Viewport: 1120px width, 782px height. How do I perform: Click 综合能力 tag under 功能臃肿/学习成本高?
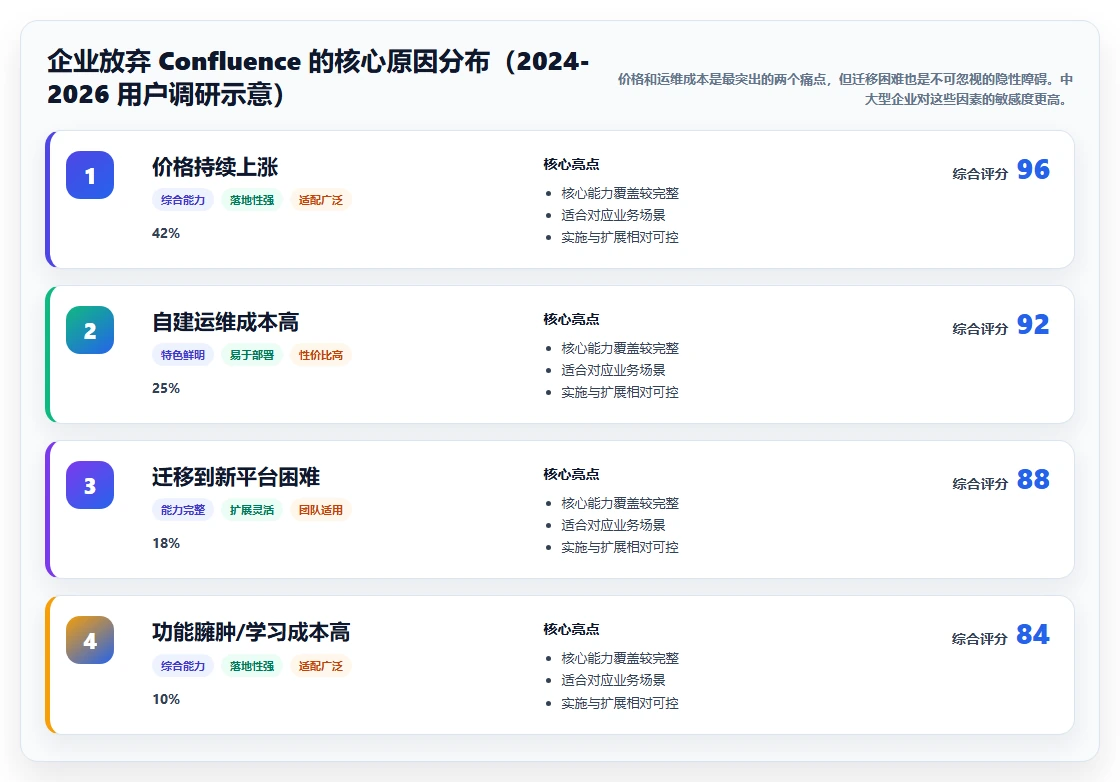point(183,666)
